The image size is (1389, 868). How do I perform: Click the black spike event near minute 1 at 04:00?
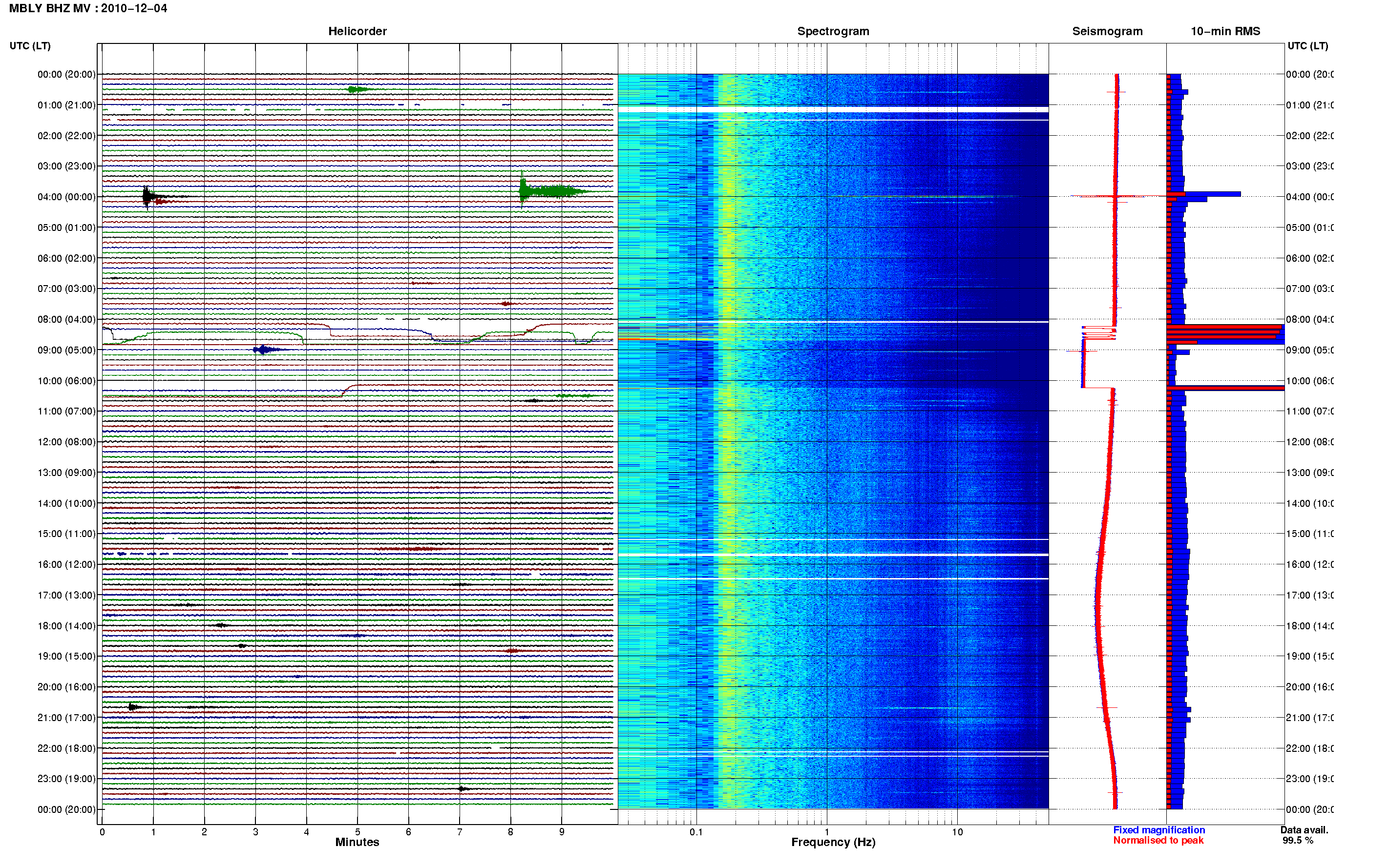tap(147, 197)
